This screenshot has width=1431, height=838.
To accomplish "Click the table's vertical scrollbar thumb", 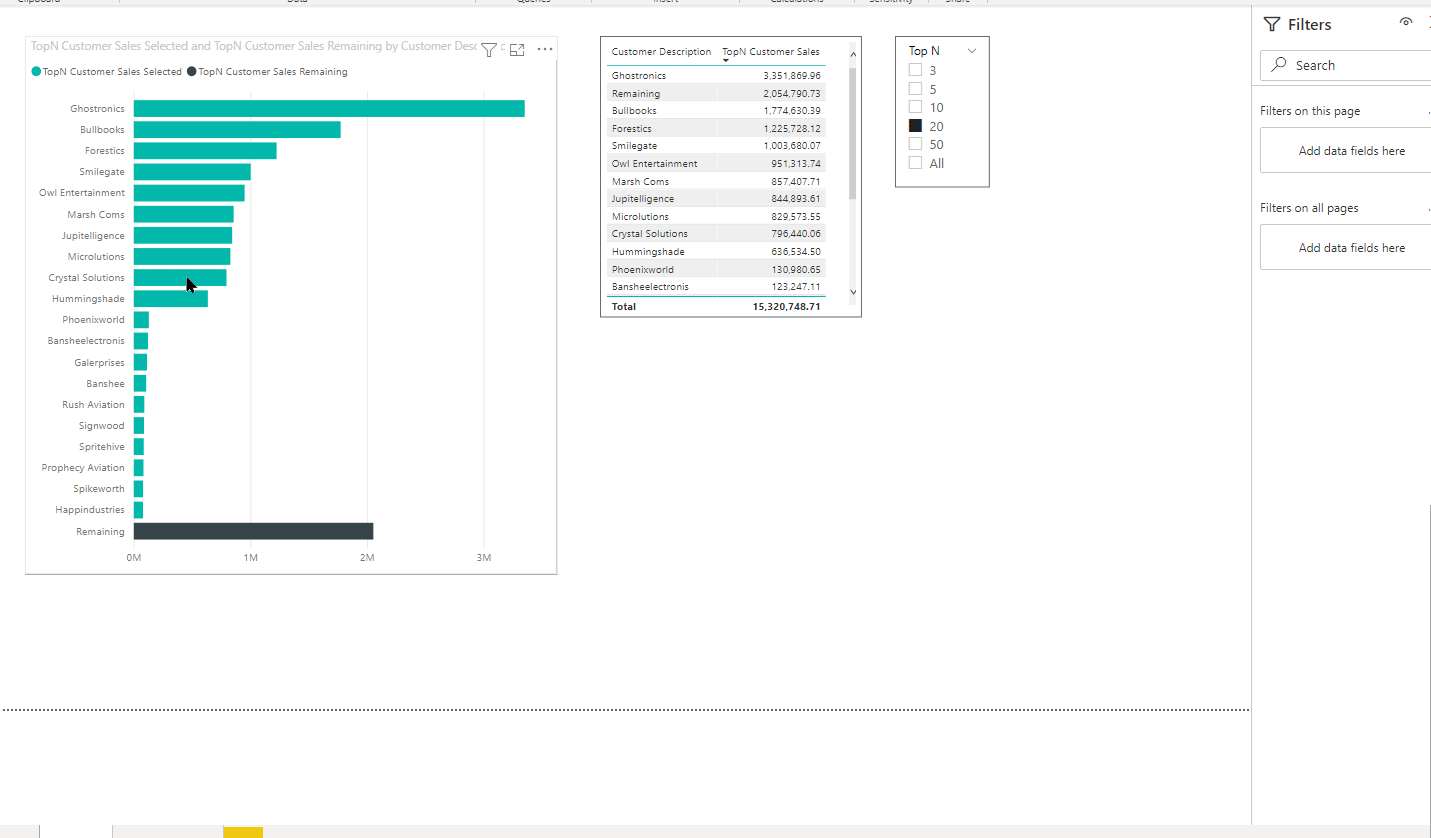I will coord(853,133).
